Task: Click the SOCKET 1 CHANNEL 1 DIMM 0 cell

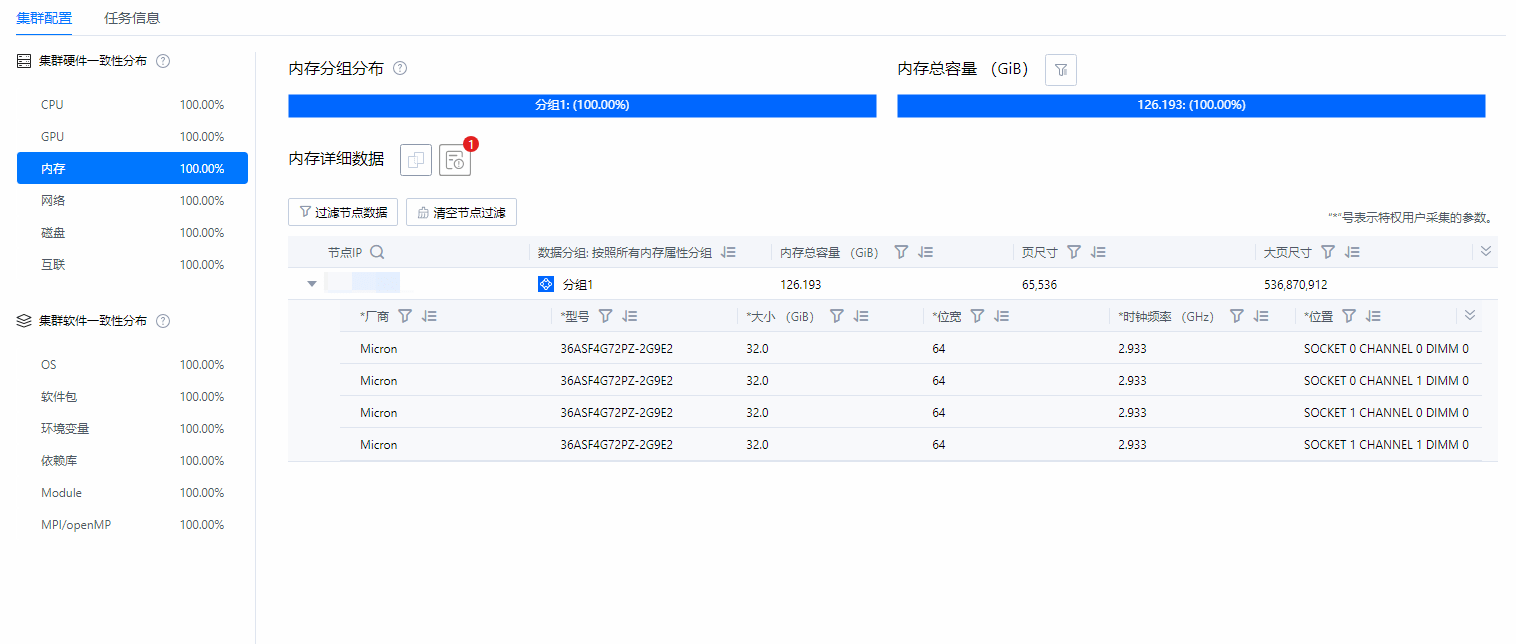Action: coord(1386,445)
